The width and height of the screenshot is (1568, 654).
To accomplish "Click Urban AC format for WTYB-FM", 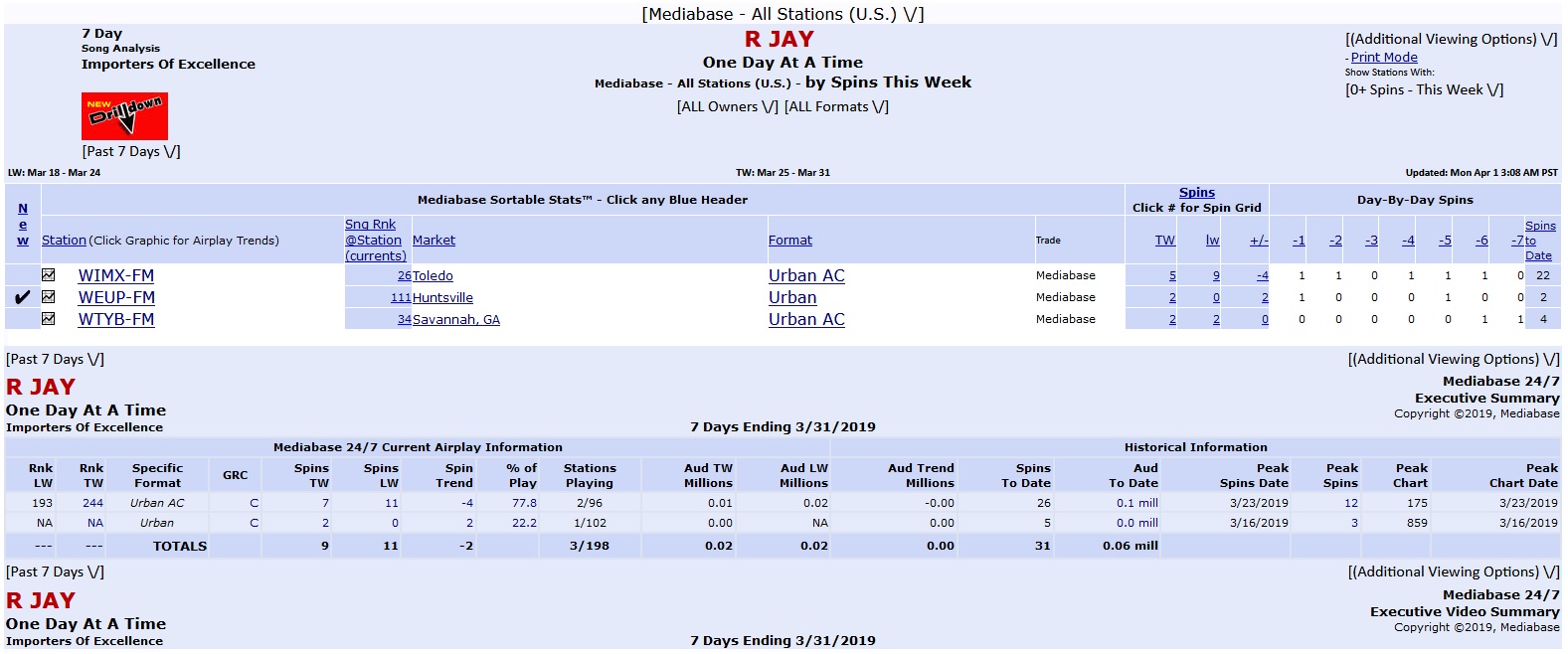I will pyautogui.click(x=806, y=319).
